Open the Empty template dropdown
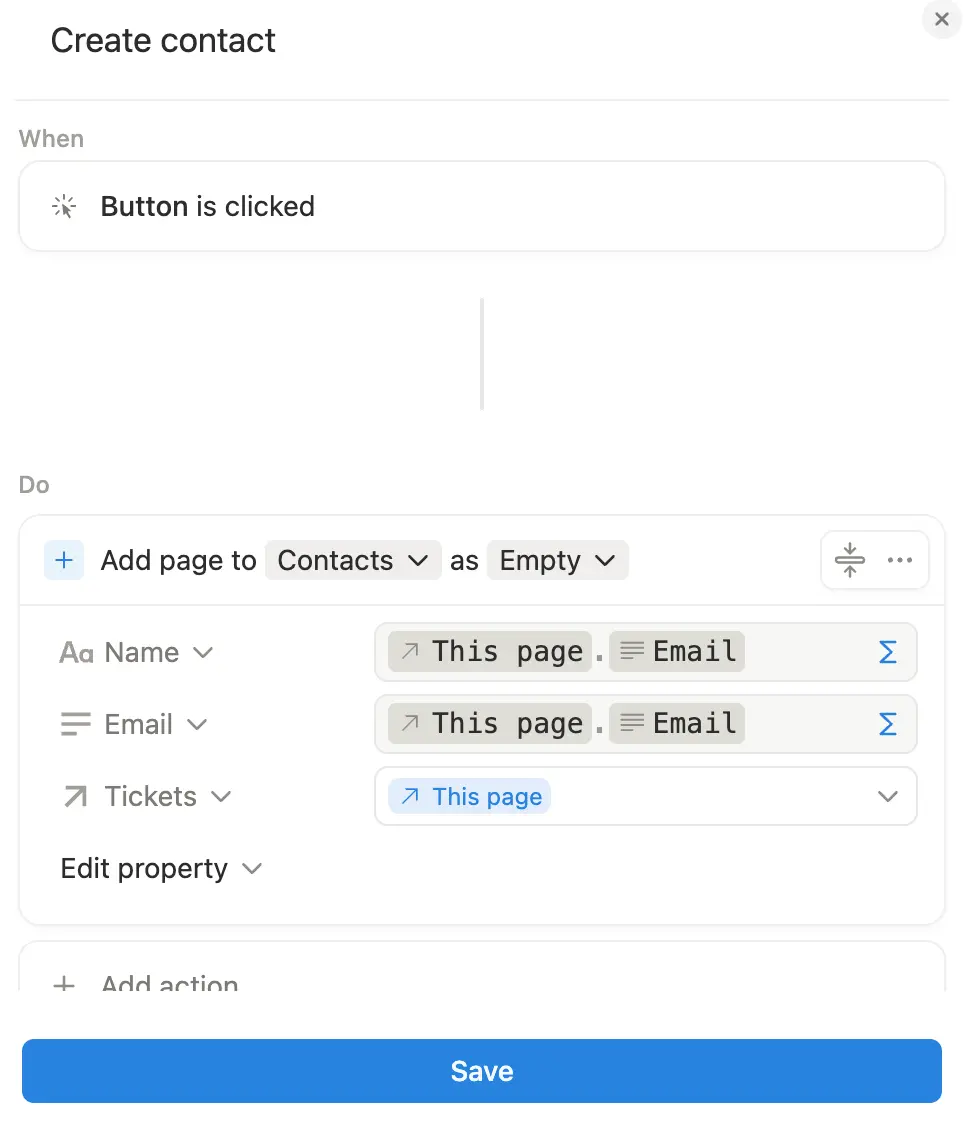Screen dimensions: 968x1127 click(557, 560)
